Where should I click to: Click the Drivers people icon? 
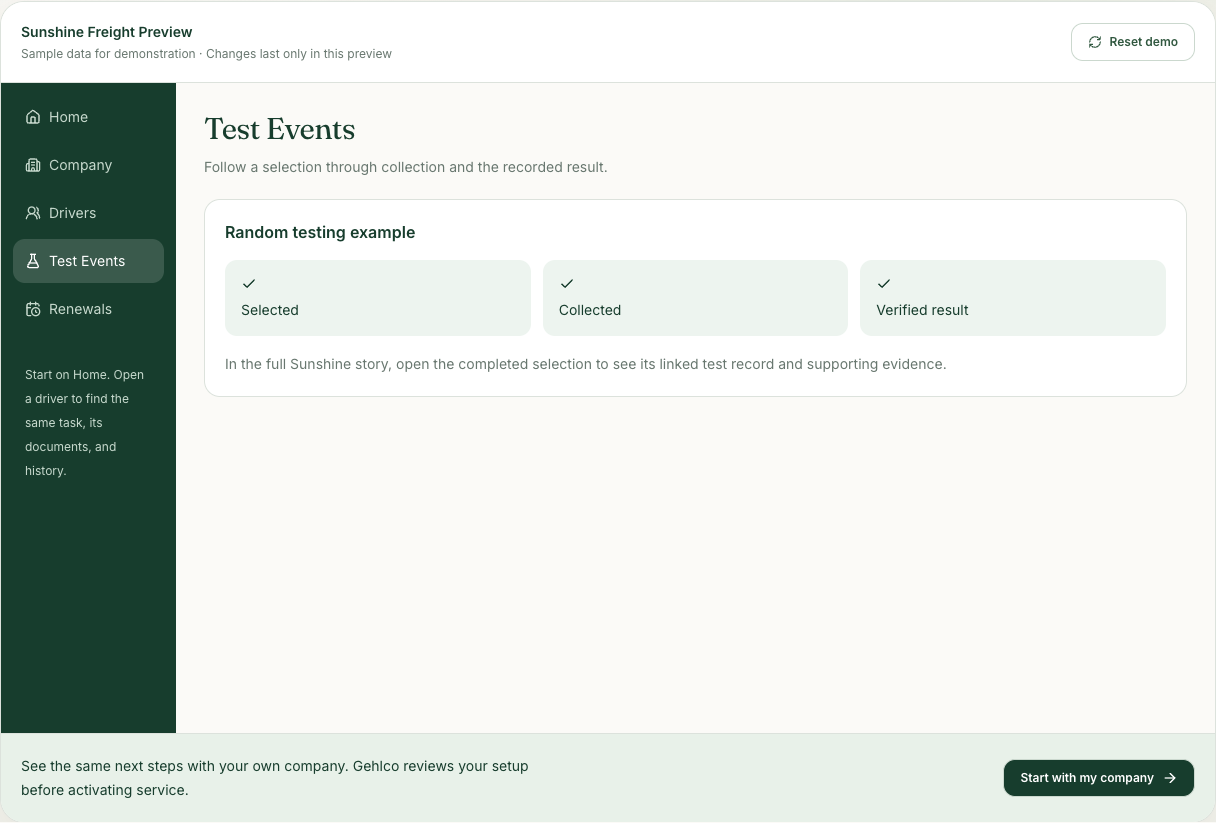click(x=33, y=213)
